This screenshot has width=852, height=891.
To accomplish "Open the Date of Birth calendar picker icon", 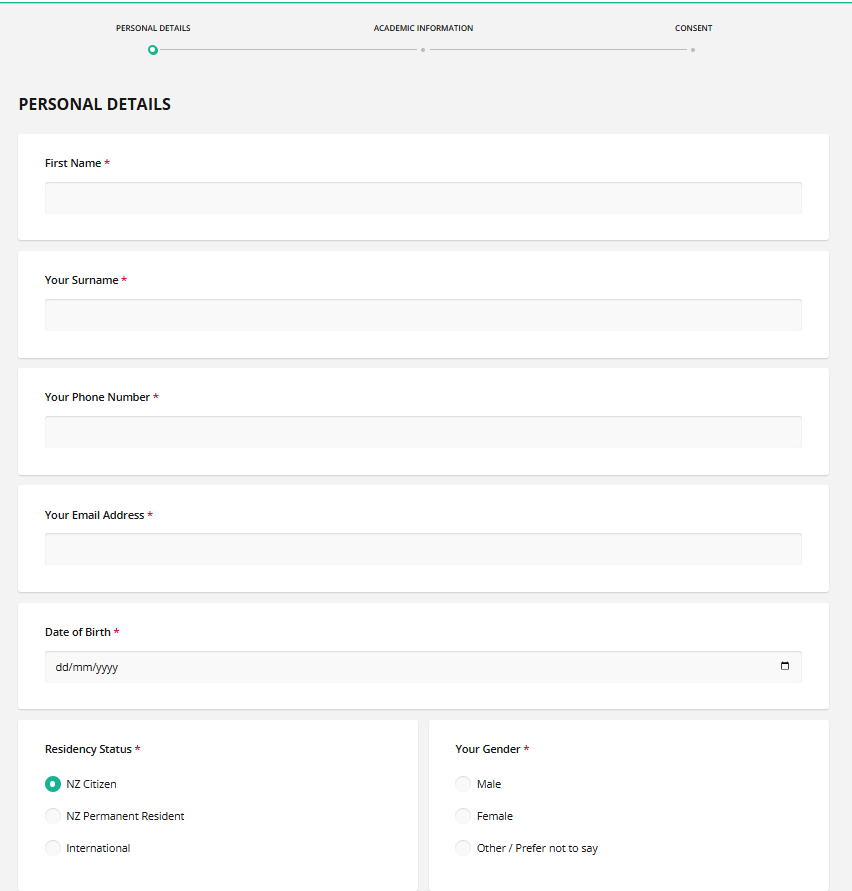I will coord(784,667).
